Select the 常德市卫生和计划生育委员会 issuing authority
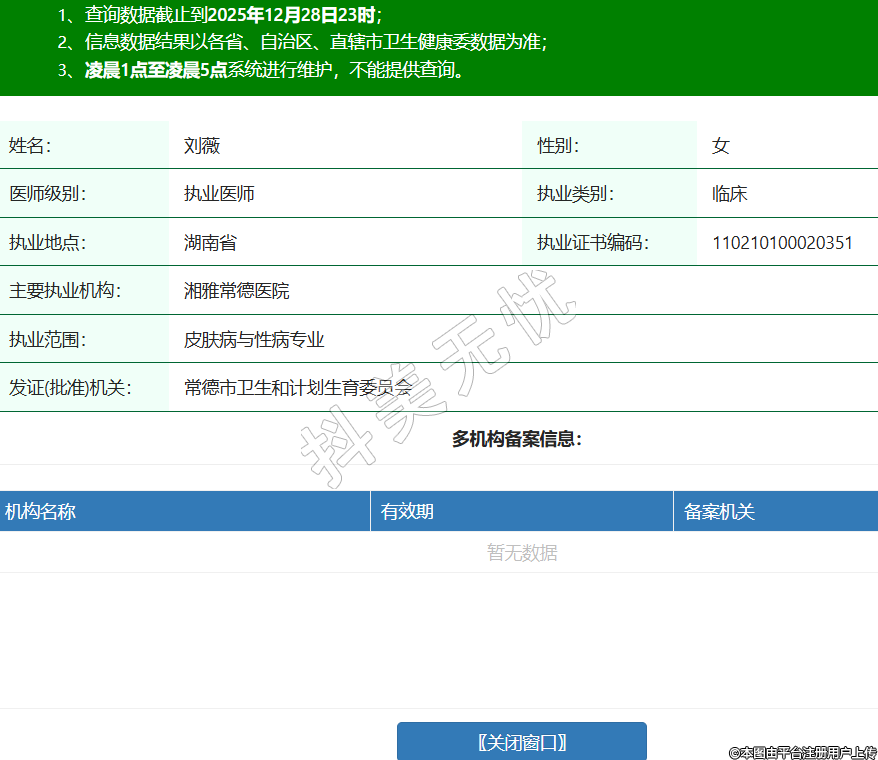The width and height of the screenshot is (878, 760). pyautogui.click(x=298, y=388)
